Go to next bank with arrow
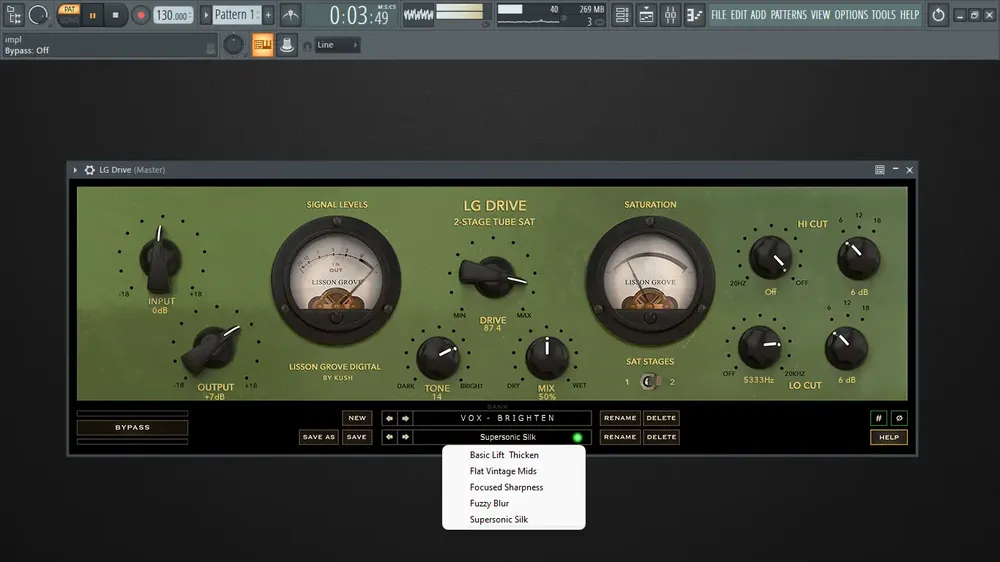 point(405,418)
